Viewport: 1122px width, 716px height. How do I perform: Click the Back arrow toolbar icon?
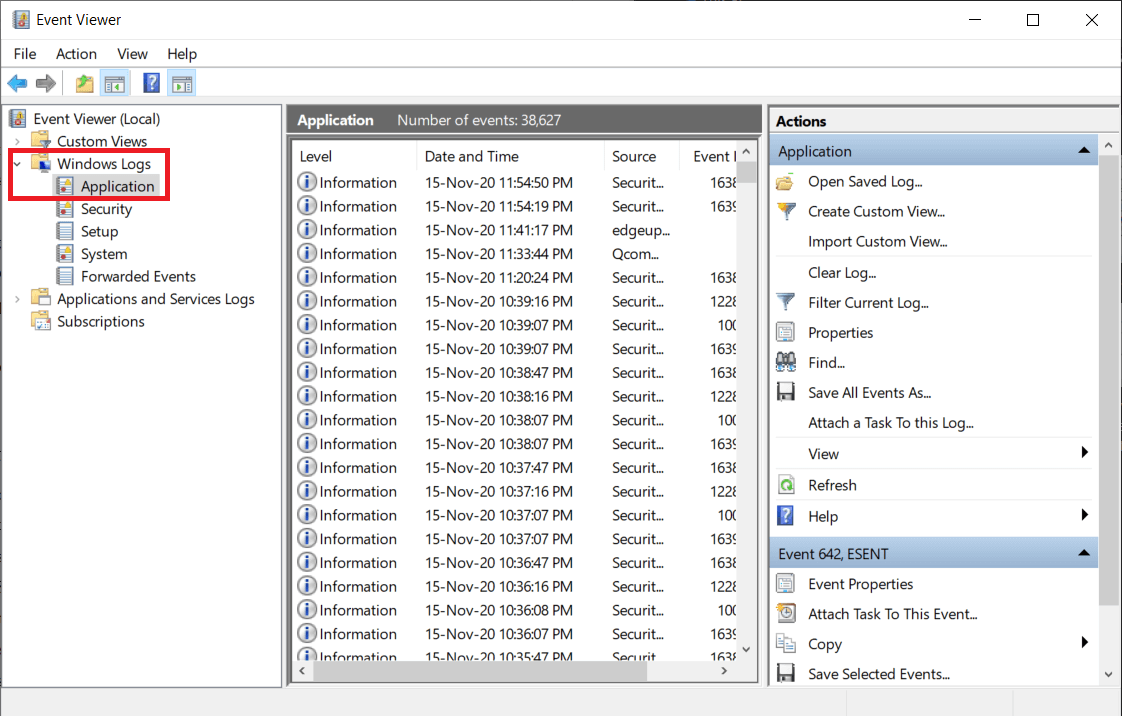(17, 84)
